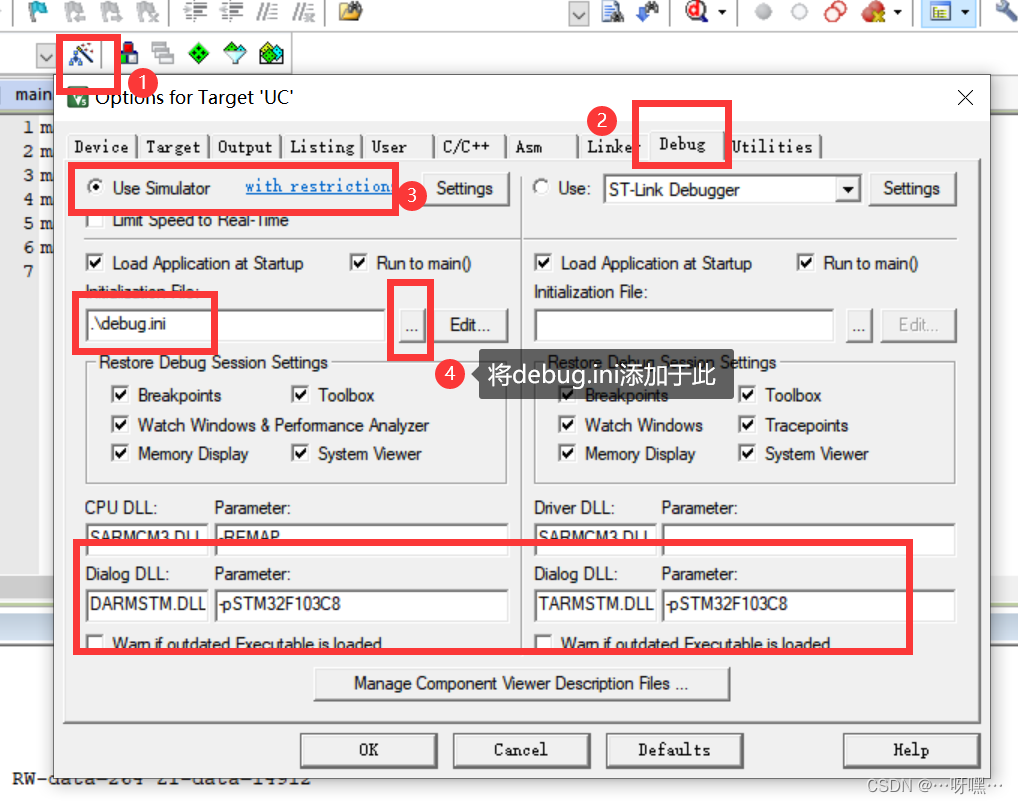Click the Help button
The width and height of the screenshot is (1018, 804).
click(x=912, y=750)
